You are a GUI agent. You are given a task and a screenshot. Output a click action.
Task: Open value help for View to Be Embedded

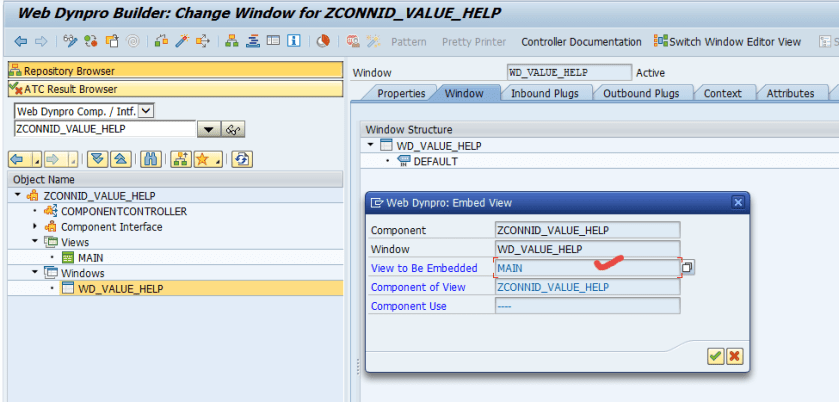[688, 267]
